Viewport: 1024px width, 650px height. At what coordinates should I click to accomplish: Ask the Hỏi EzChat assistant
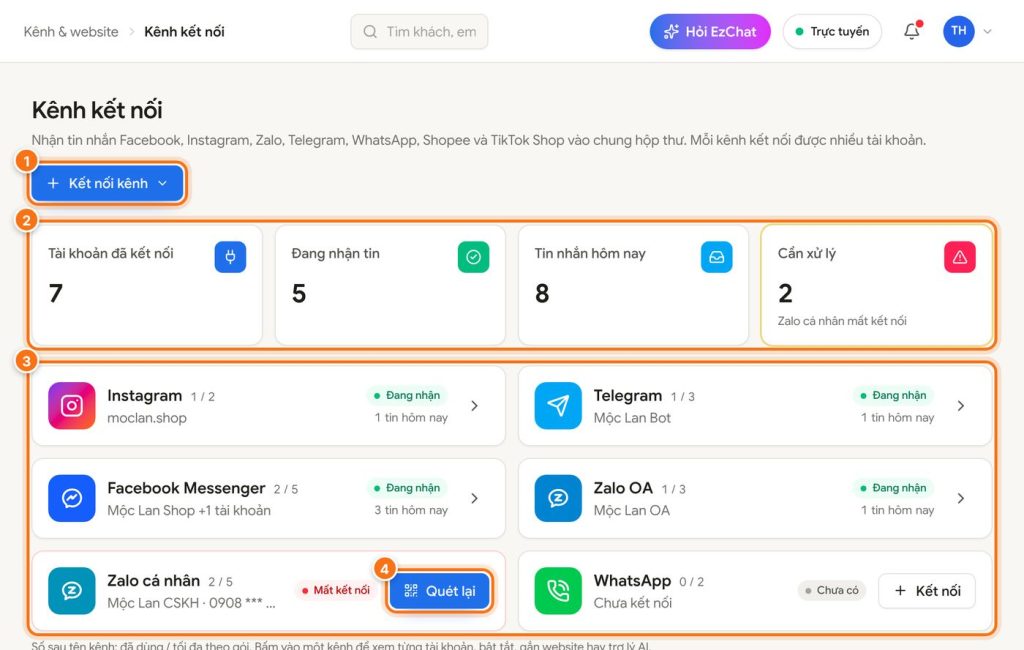[x=710, y=31]
